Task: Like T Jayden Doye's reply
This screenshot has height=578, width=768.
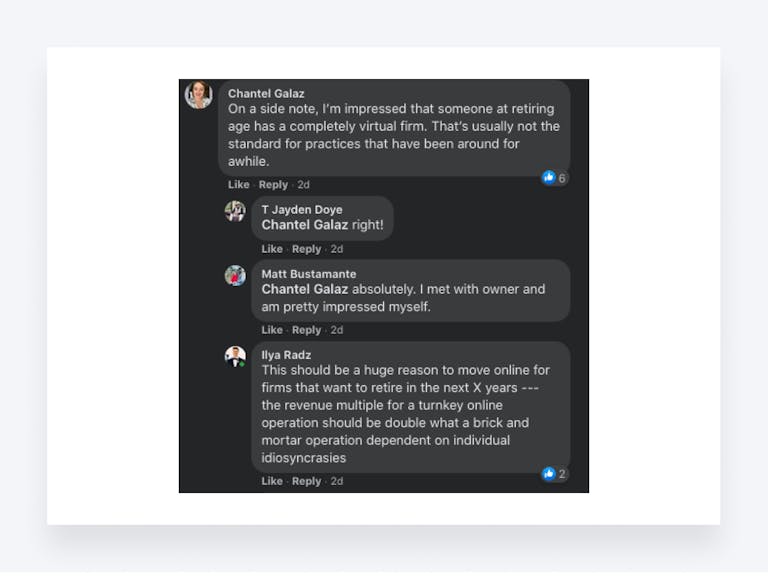Action: tap(272, 249)
